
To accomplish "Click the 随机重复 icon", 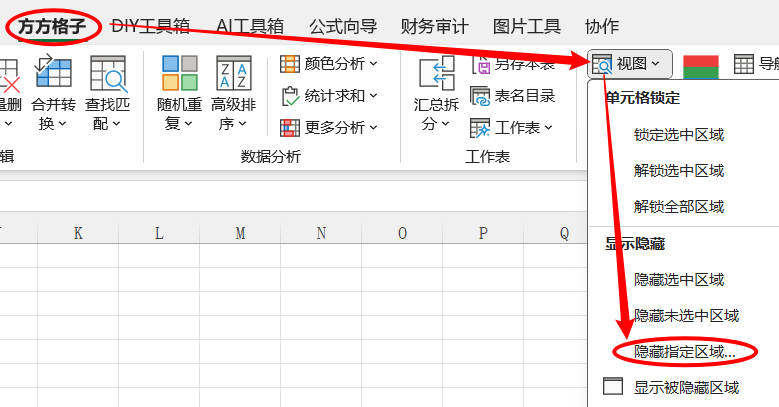I will (x=180, y=73).
